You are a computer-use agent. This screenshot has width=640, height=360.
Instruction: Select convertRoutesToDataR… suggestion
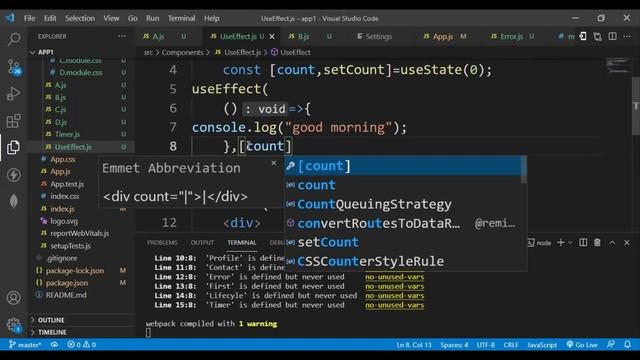[x=403, y=223]
